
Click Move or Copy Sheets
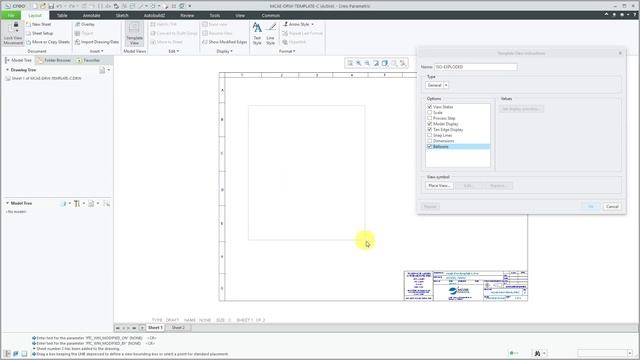click(x=48, y=42)
